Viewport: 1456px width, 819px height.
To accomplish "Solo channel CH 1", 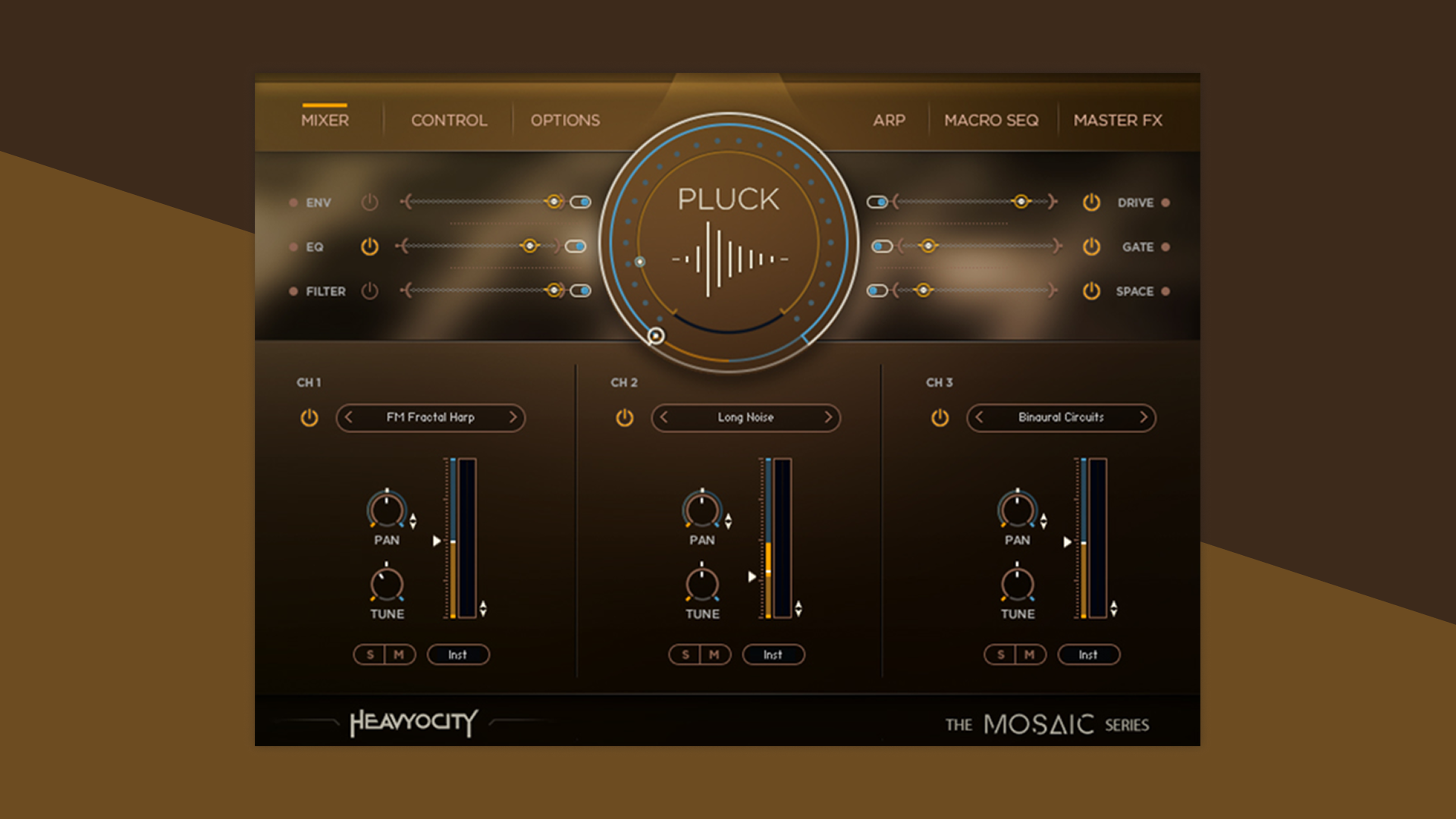I will click(x=369, y=654).
